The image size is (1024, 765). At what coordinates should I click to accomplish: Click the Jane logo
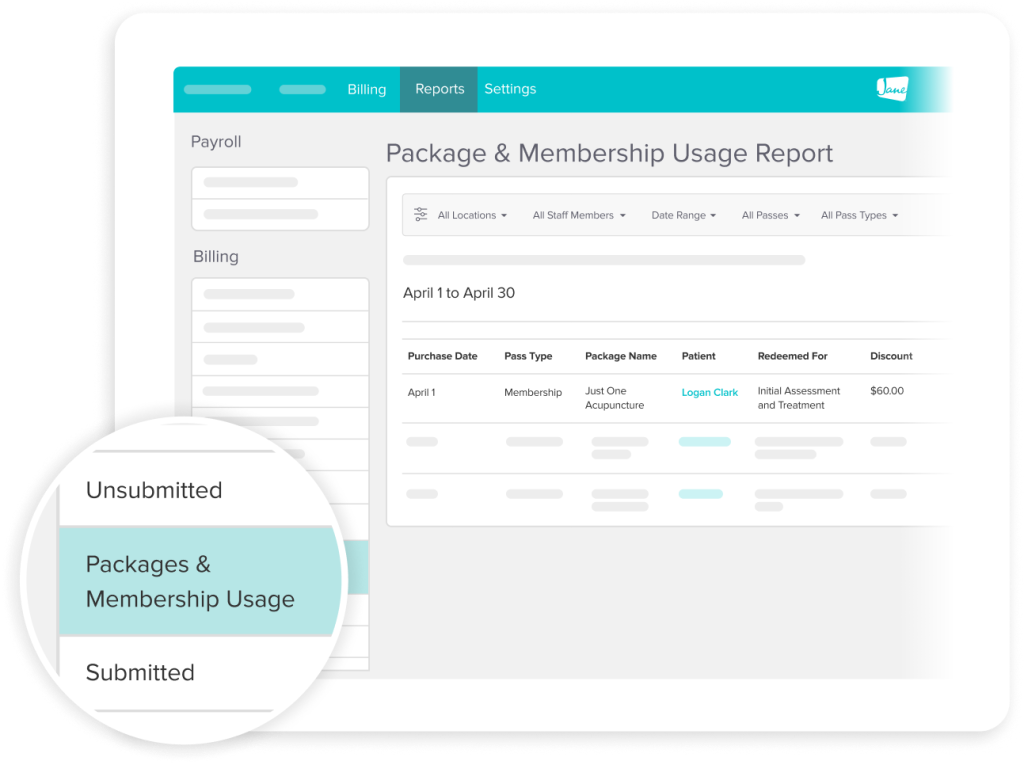[890, 89]
